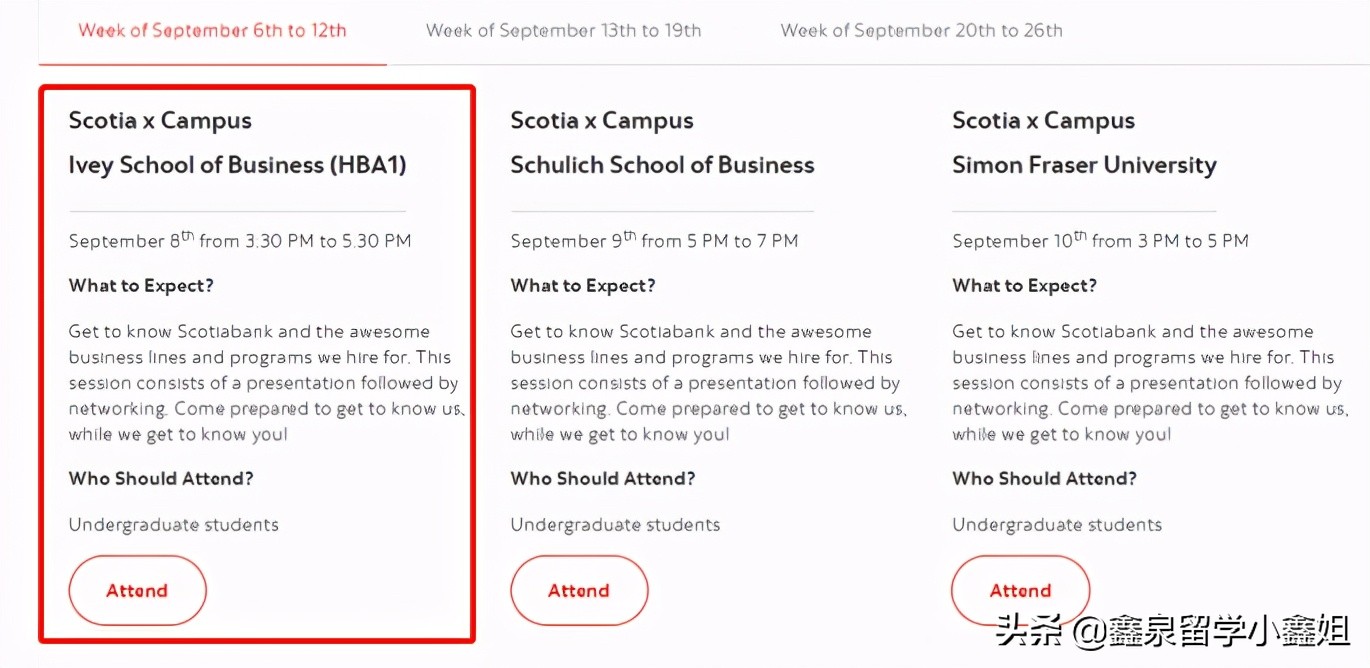Click "Undergraduate students" under the Simon Fraser event
The width and height of the screenshot is (1370, 668).
click(1057, 525)
